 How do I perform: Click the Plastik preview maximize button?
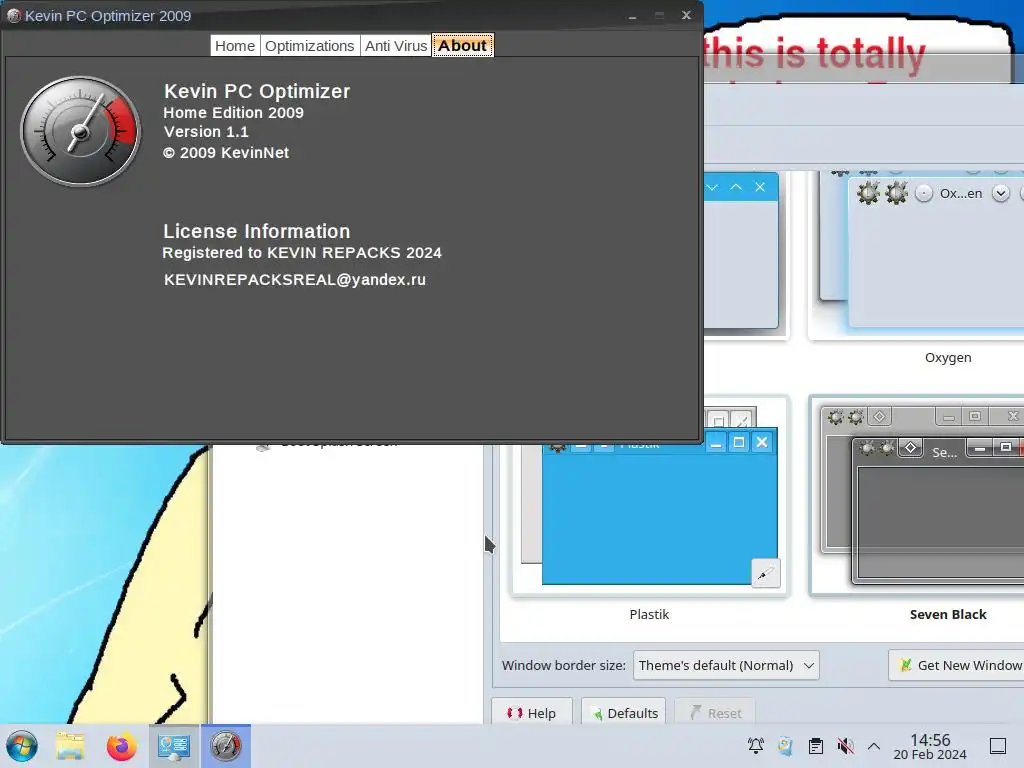coord(739,443)
